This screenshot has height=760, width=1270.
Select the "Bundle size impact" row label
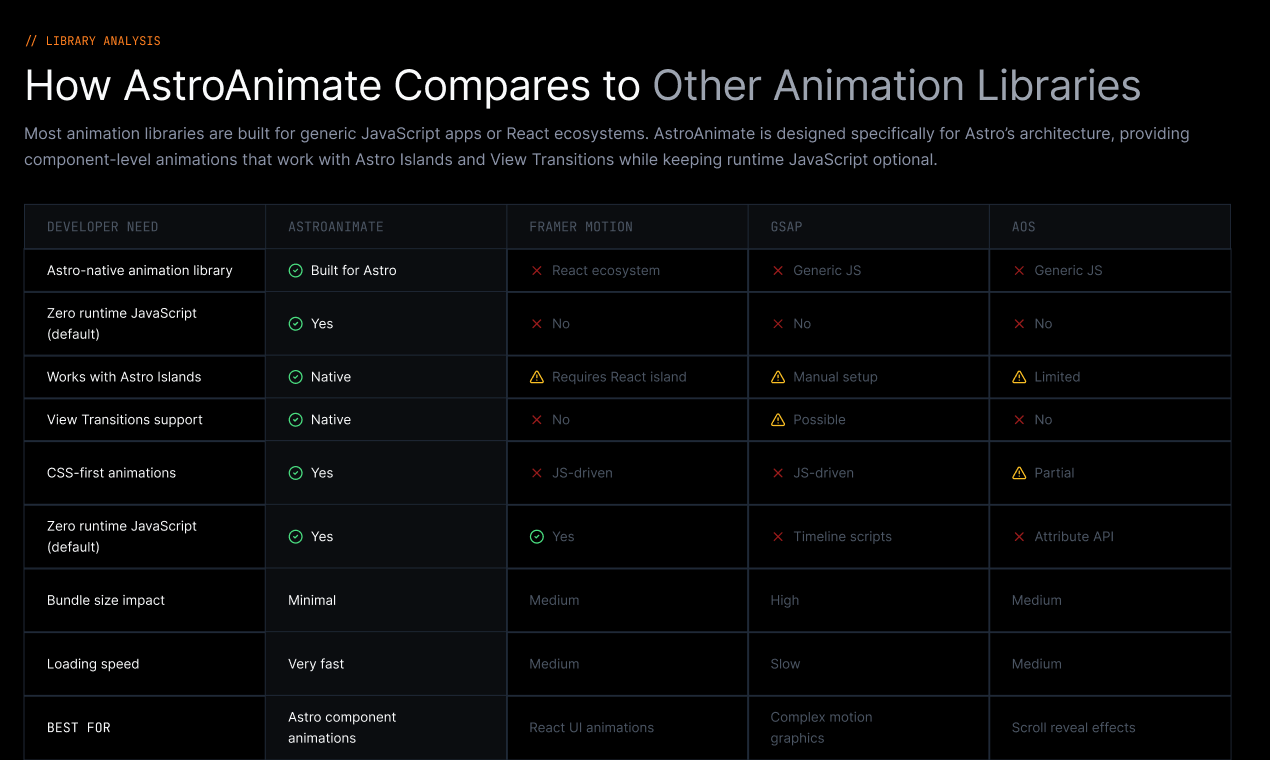point(106,600)
